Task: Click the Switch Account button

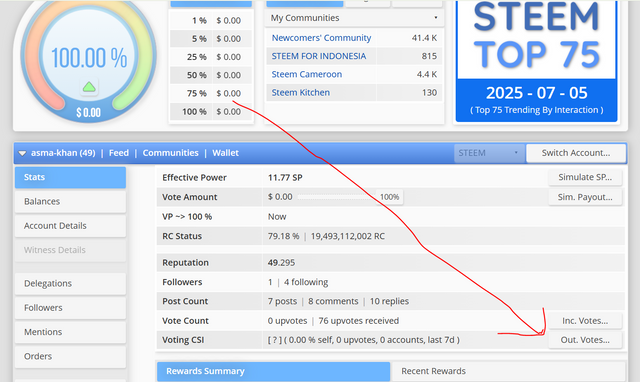Action: pyautogui.click(x=576, y=153)
